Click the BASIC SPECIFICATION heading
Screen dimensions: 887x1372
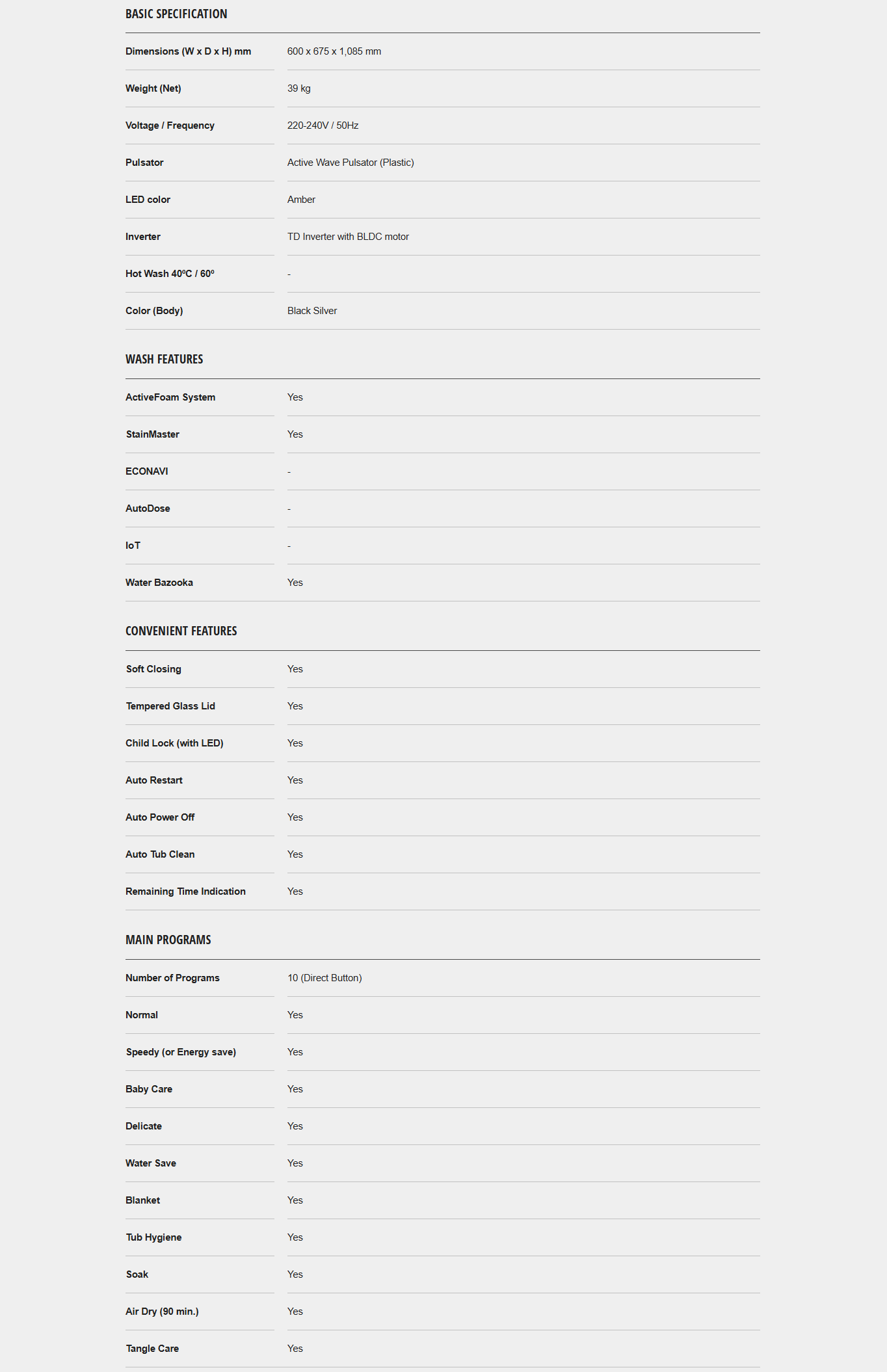click(176, 14)
